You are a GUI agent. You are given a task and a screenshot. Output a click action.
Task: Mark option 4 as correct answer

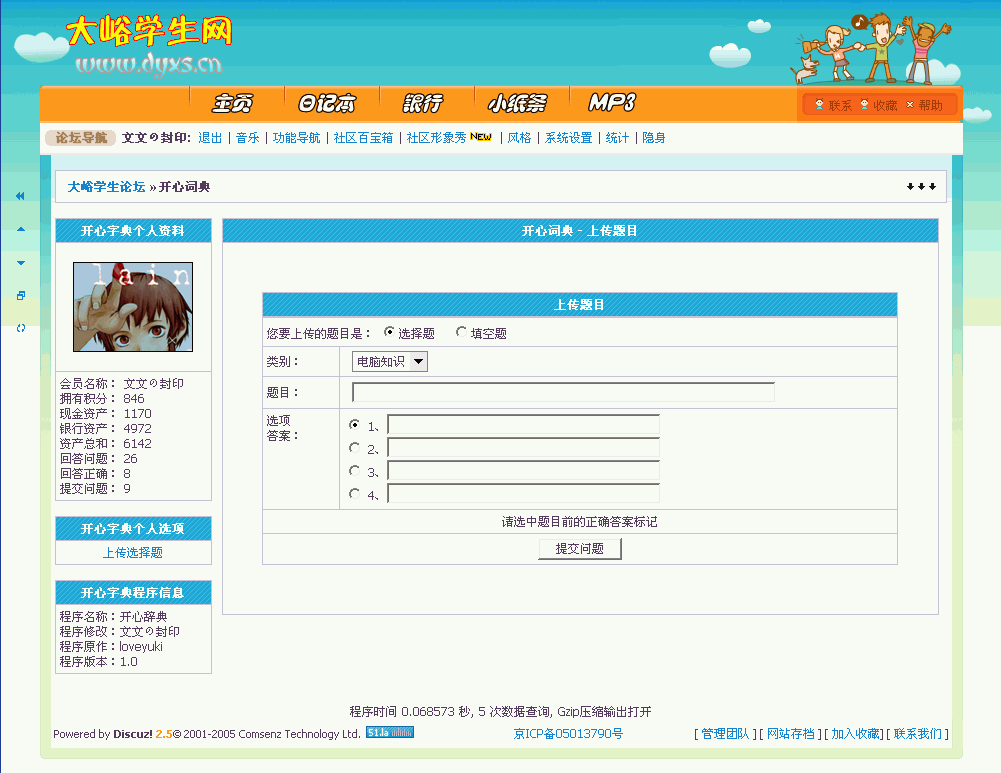click(354, 494)
